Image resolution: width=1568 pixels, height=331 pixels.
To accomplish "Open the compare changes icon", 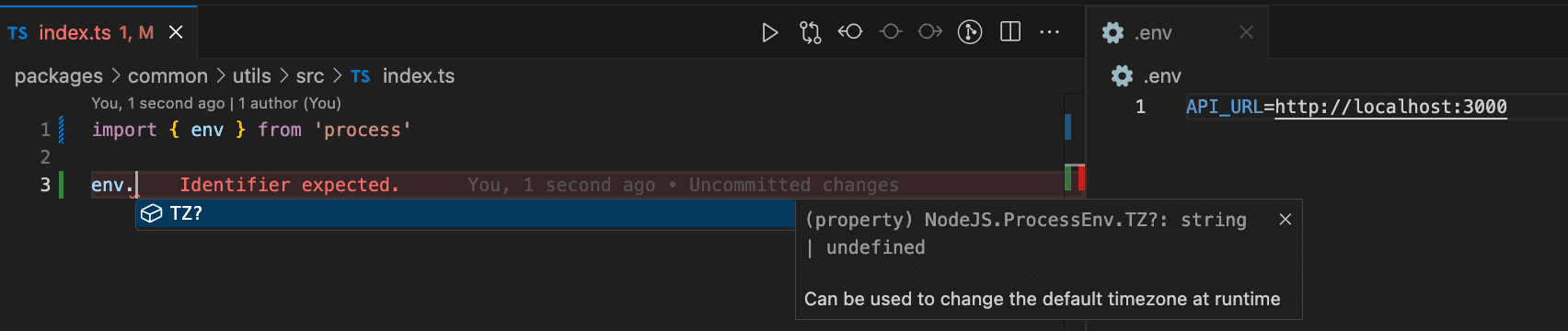I will 810,33.
